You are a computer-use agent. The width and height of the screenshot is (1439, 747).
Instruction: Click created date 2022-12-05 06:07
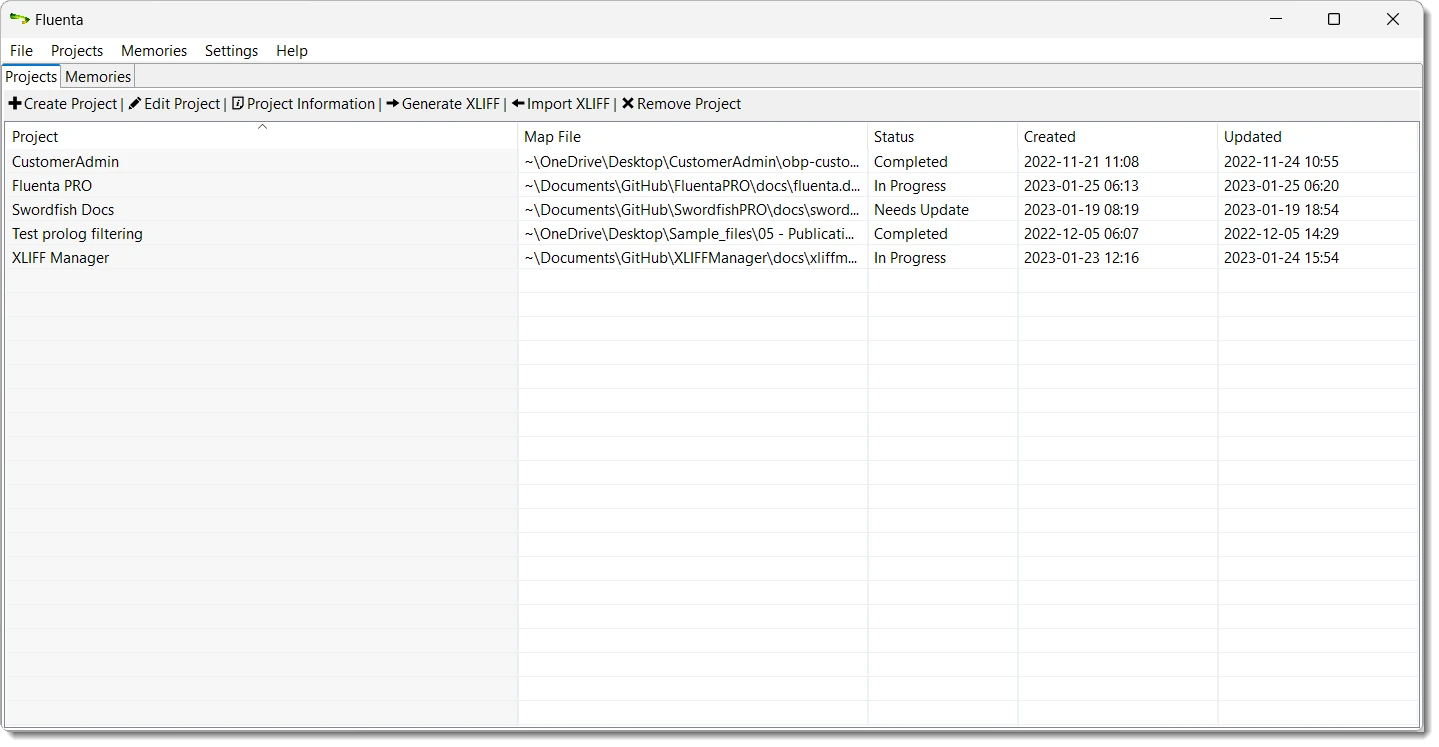tap(1081, 234)
